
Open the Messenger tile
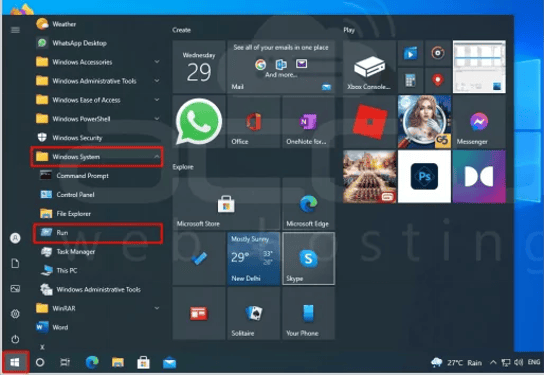(479, 122)
